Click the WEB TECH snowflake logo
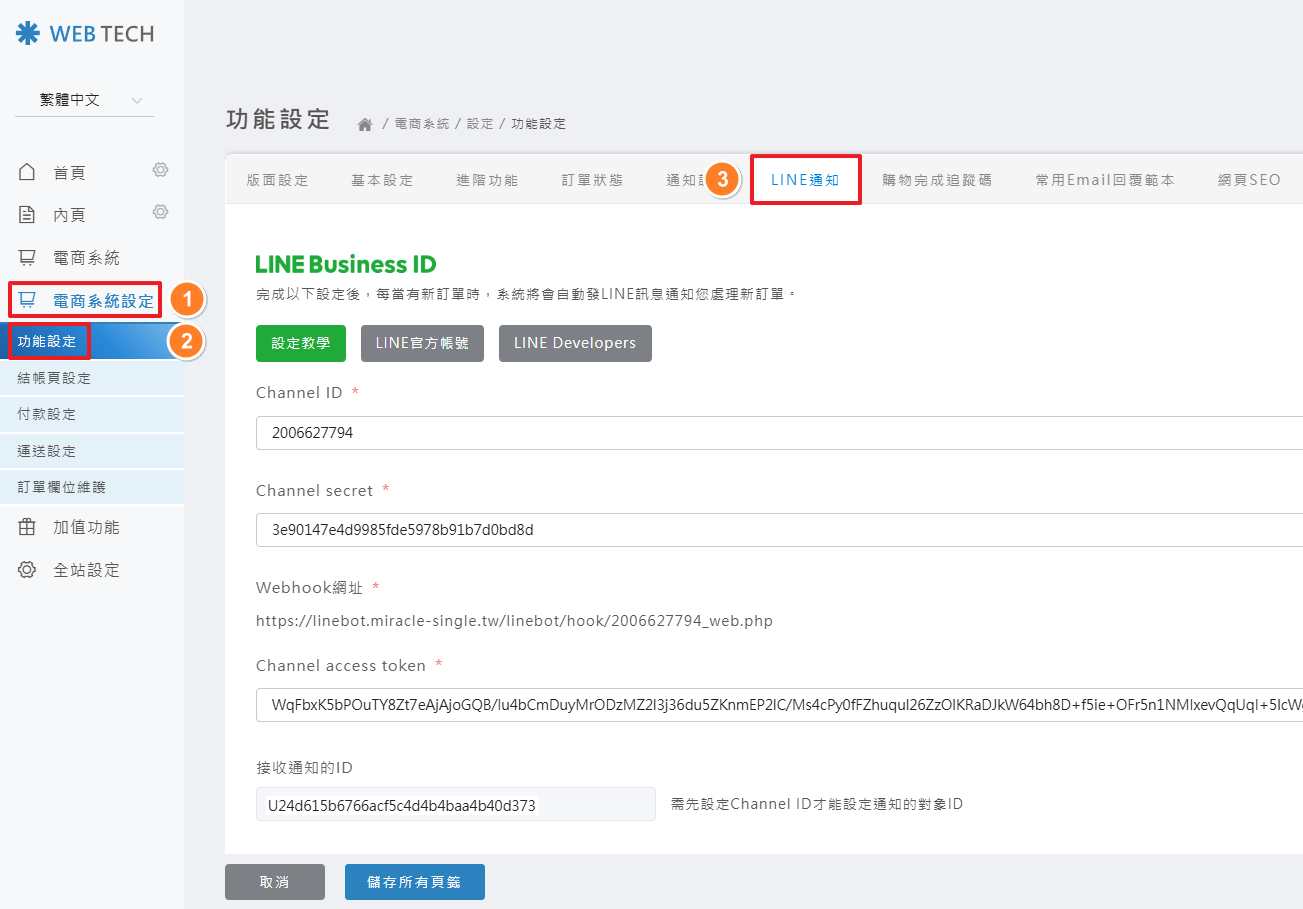 tap(27, 34)
